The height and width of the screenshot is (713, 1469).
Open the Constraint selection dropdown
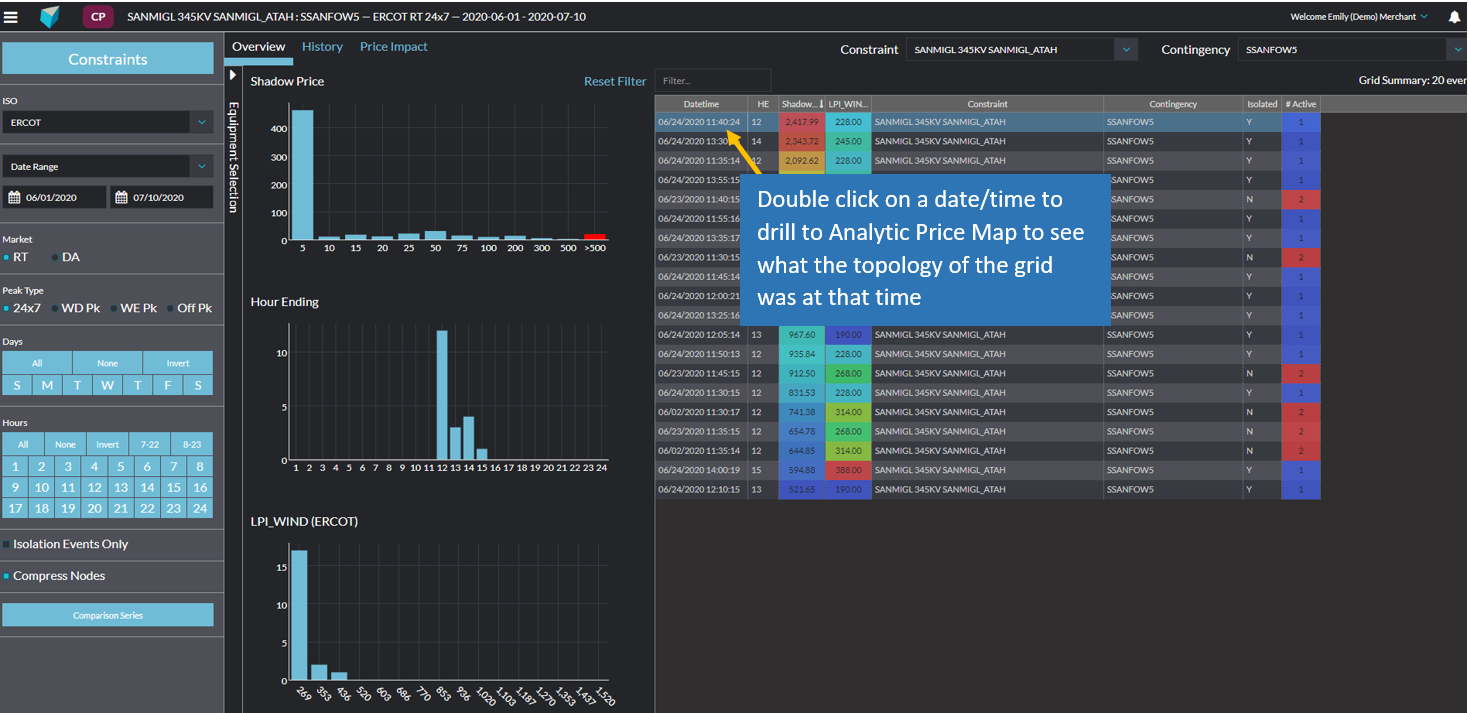(x=1126, y=49)
